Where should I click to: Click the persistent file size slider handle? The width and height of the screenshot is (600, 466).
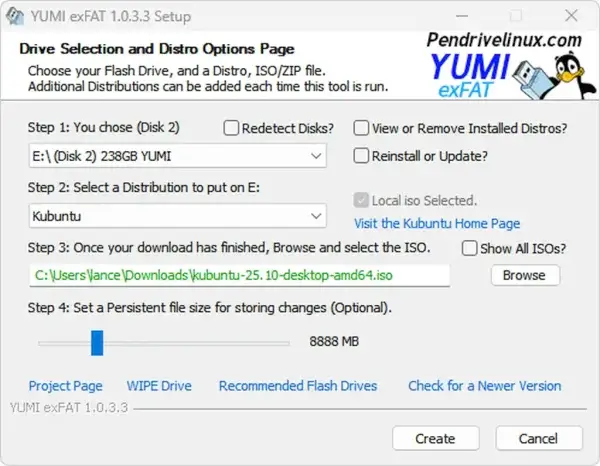pos(97,343)
